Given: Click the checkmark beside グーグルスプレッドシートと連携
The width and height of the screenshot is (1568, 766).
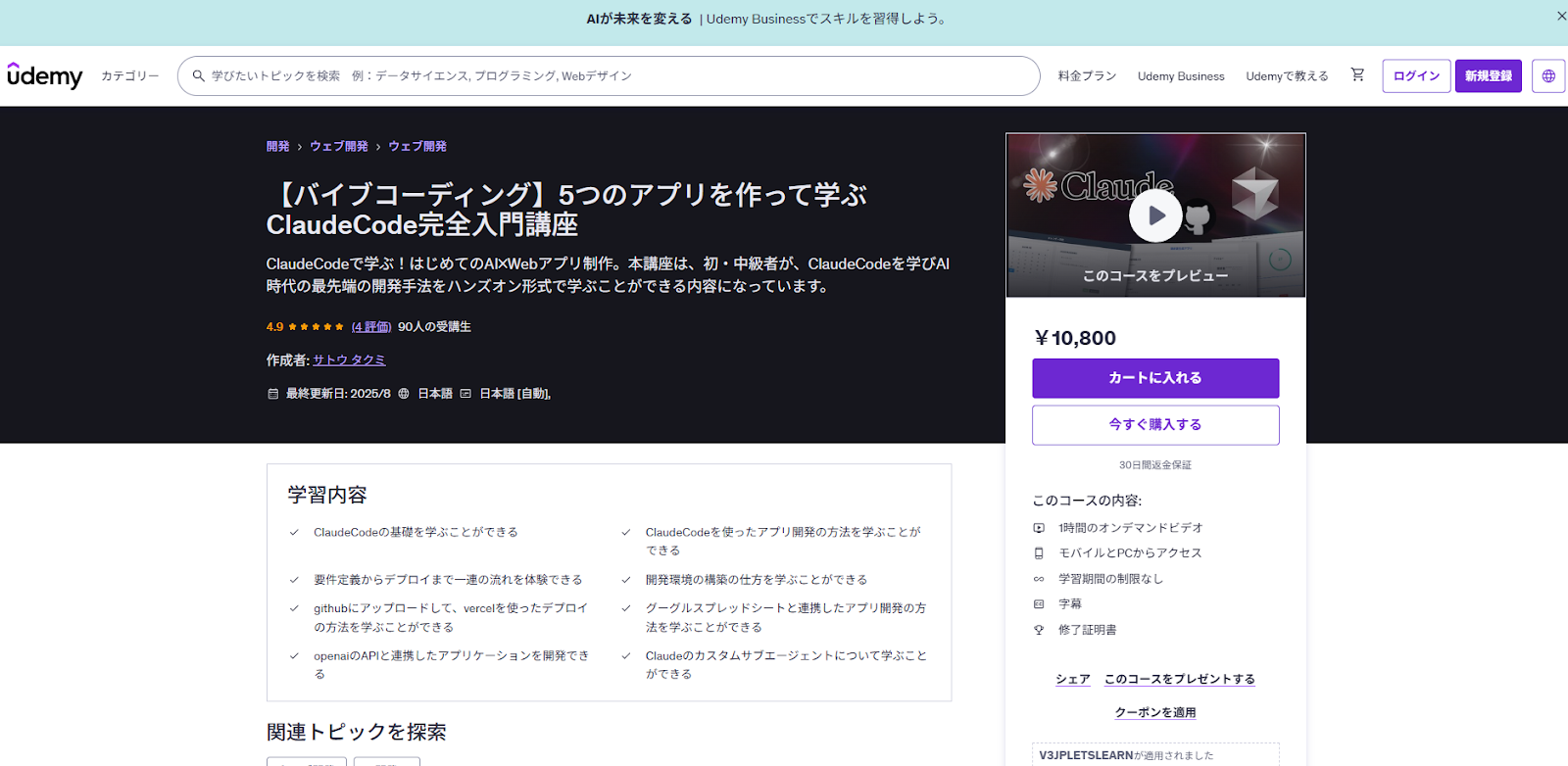Looking at the screenshot, I should coord(626,608).
